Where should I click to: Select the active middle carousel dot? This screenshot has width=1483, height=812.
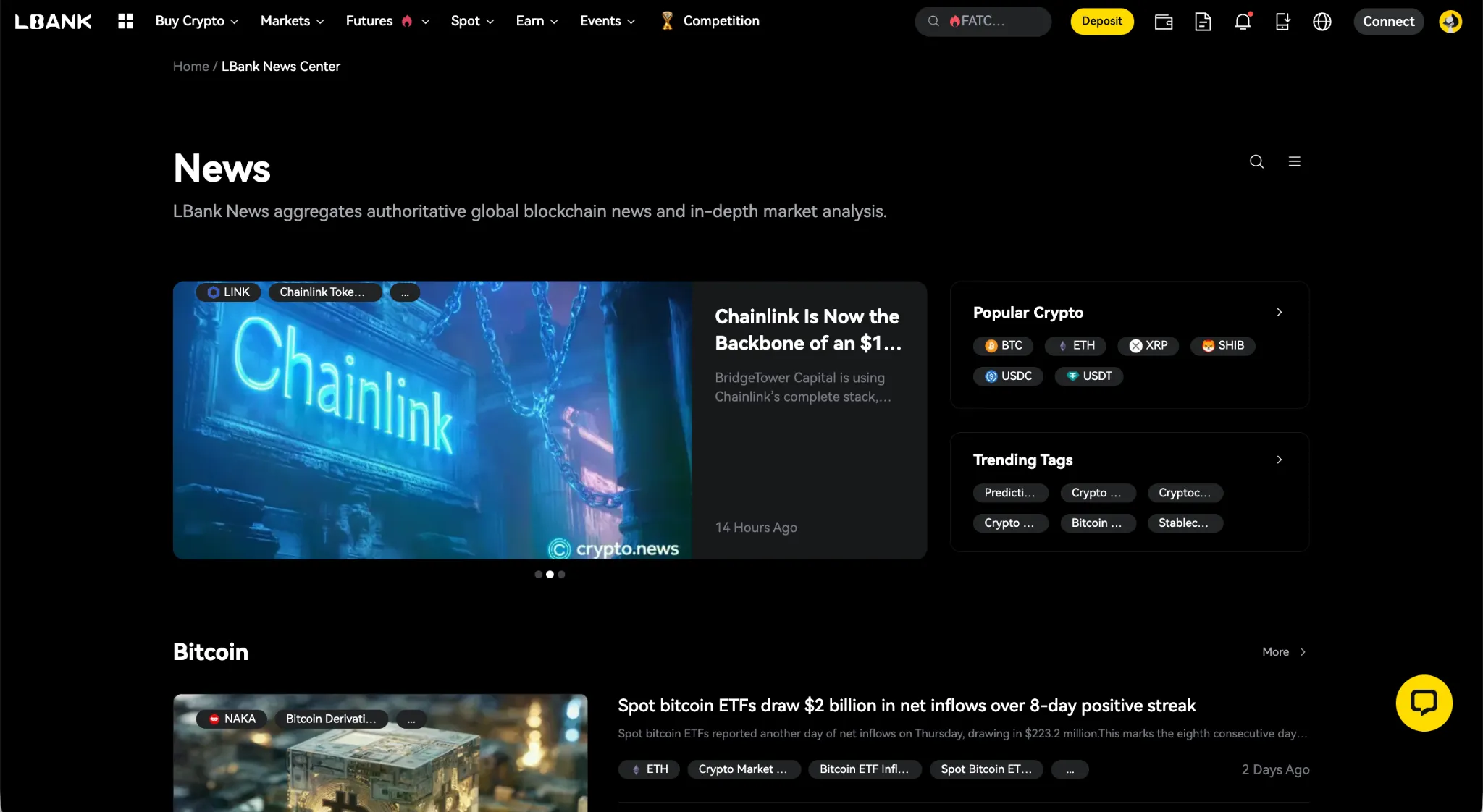click(550, 575)
